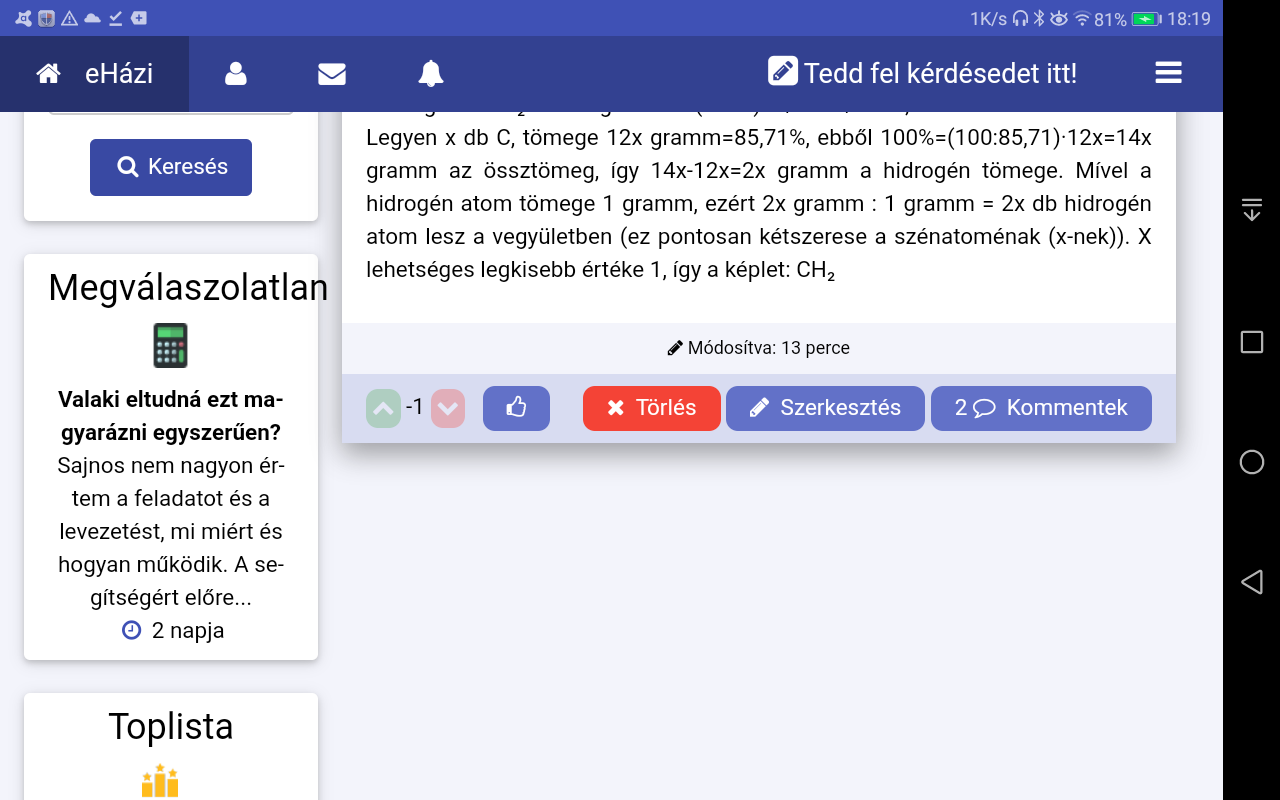Open the hamburger menu
1280x800 pixels.
click(1168, 74)
